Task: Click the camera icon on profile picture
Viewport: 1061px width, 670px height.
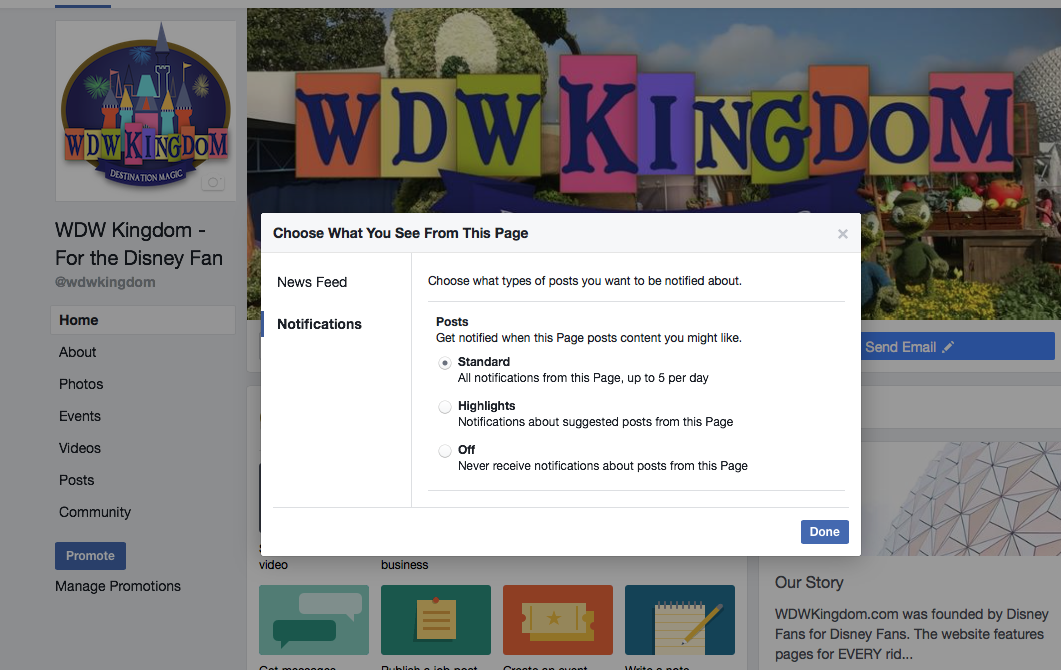Action: tap(212, 183)
